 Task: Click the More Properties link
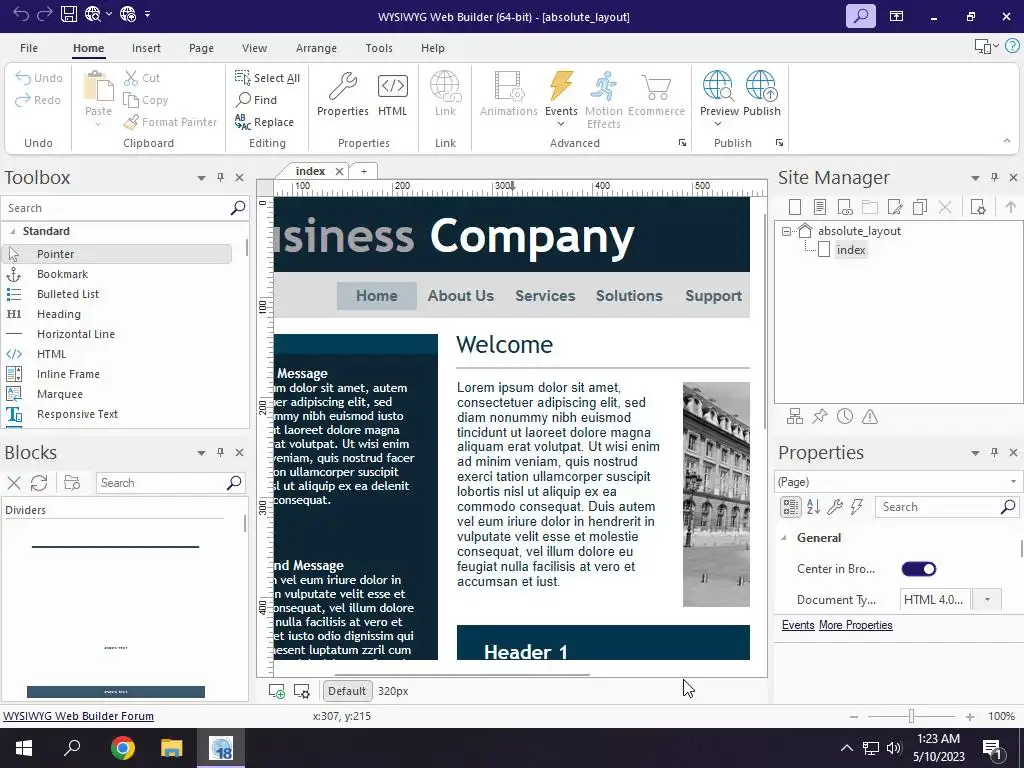point(856,625)
